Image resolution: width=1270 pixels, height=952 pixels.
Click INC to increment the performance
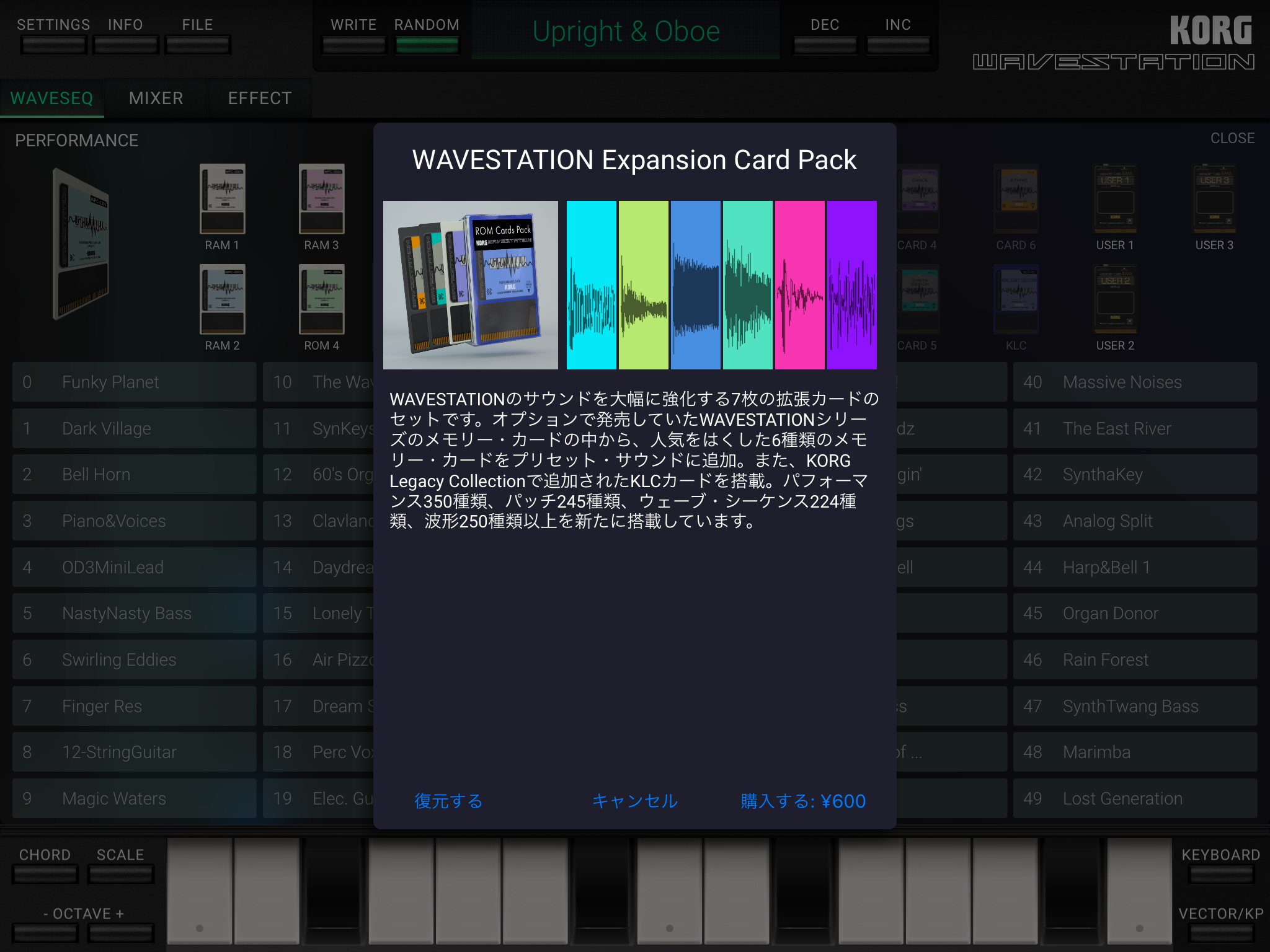pyautogui.click(x=898, y=45)
